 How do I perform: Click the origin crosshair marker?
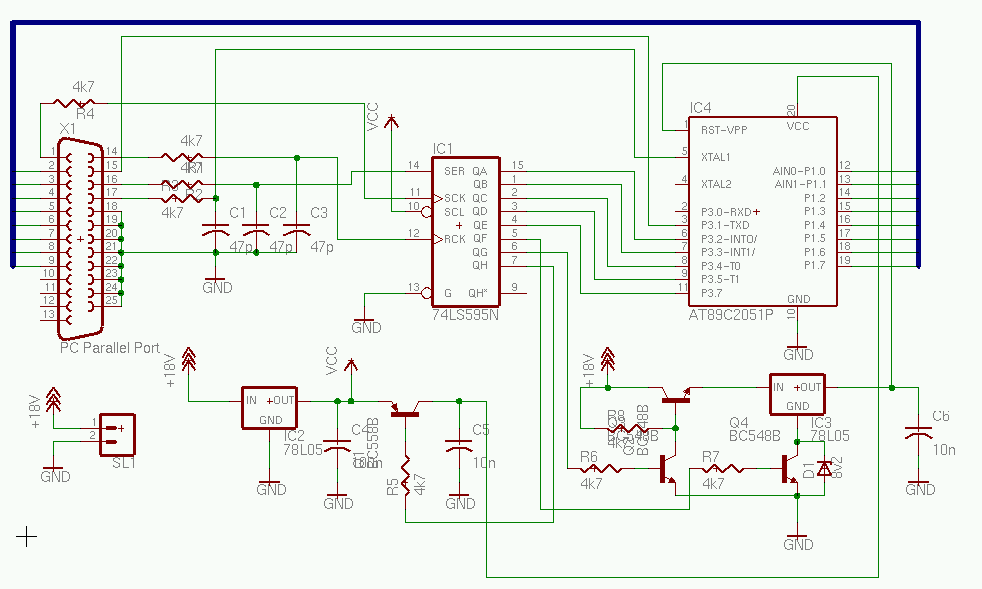pos(27,538)
